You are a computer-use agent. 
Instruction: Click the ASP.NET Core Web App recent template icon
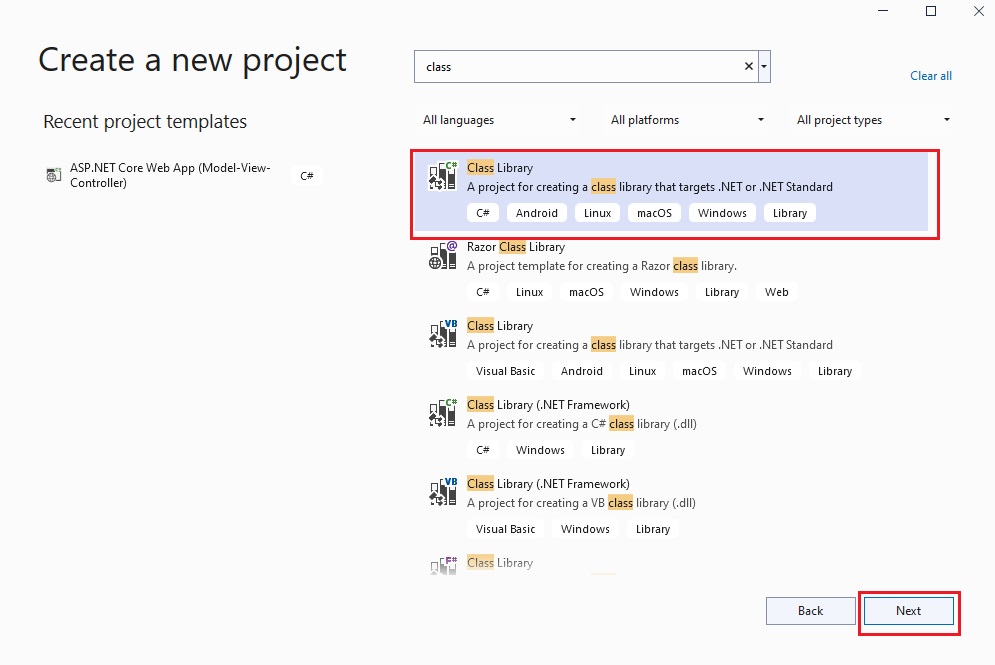tap(54, 174)
